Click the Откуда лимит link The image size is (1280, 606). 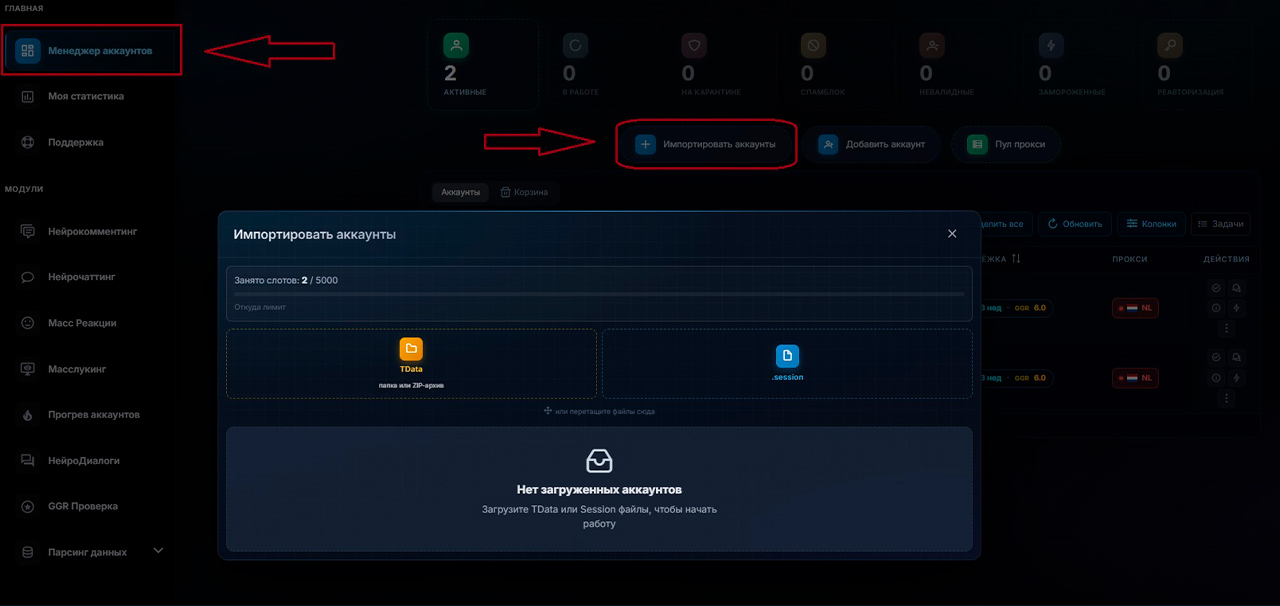point(260,307)
